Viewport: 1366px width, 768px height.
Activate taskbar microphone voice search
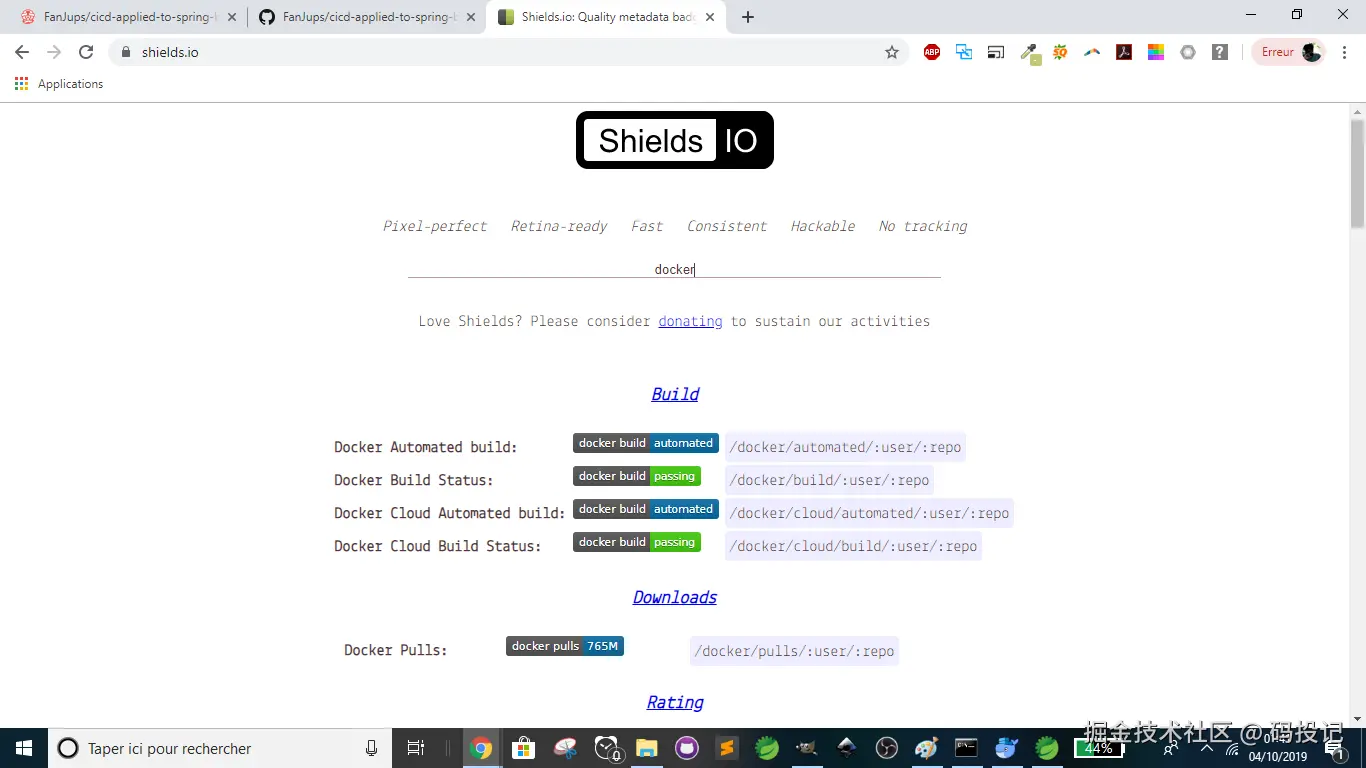point(372,748)
